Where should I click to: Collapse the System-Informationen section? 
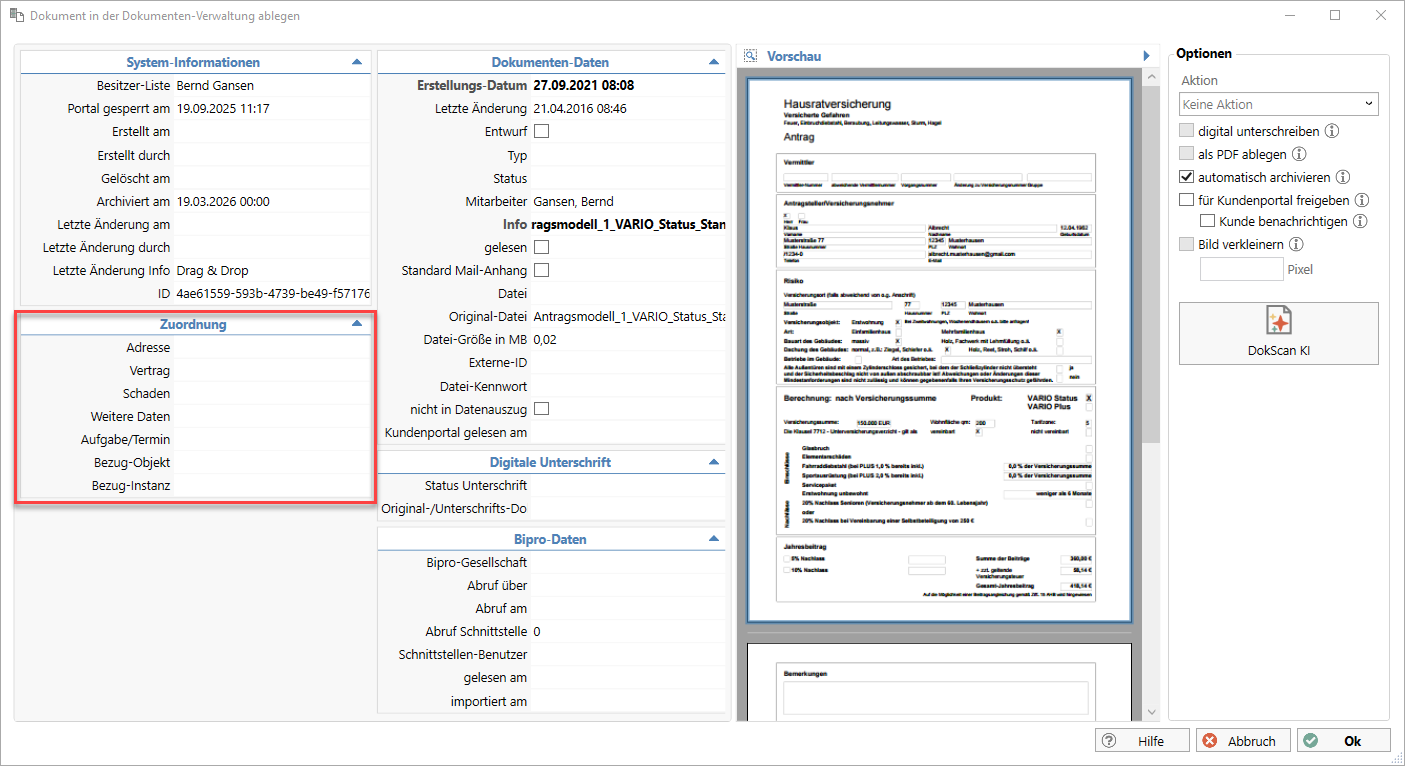tap(357, 62)
